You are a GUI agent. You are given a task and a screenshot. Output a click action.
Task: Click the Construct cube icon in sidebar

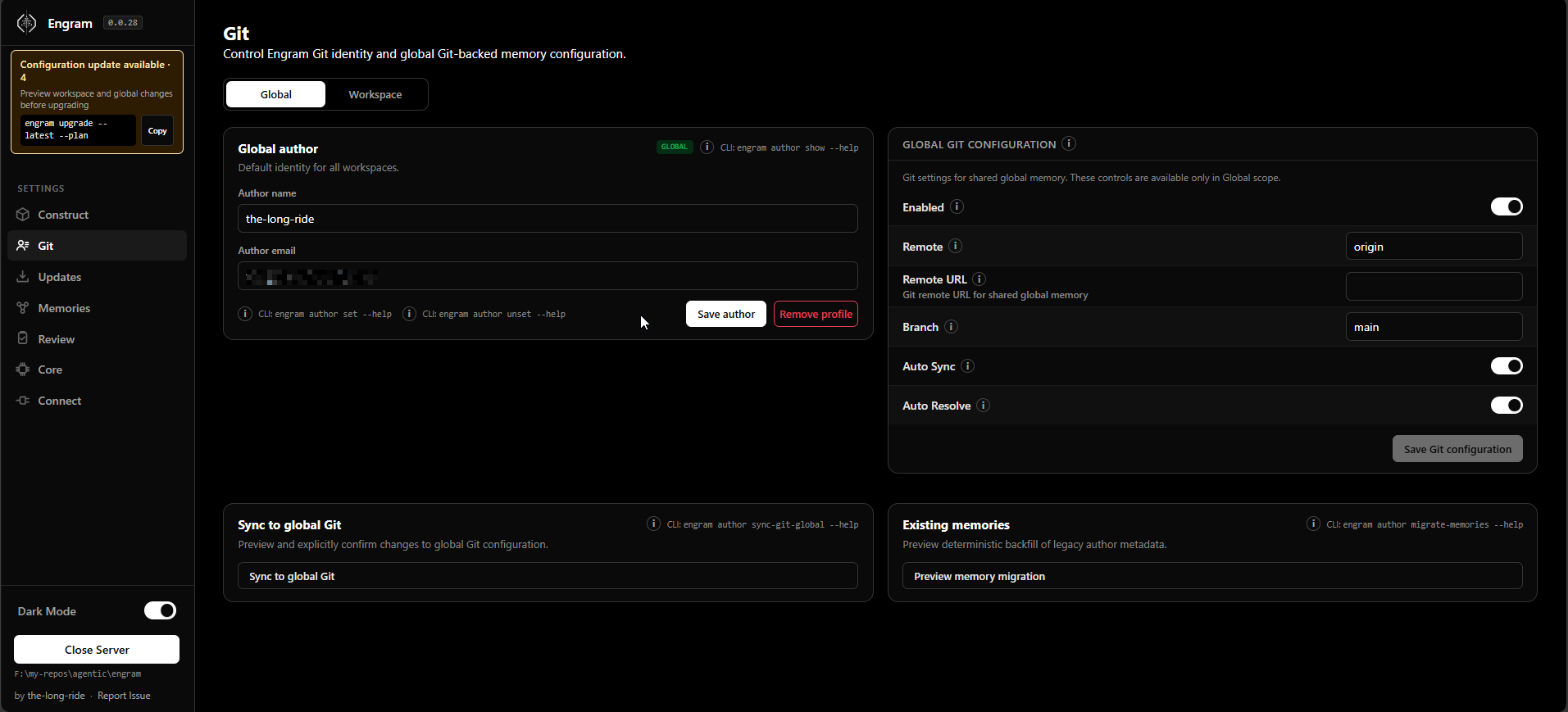pos(23,215)
